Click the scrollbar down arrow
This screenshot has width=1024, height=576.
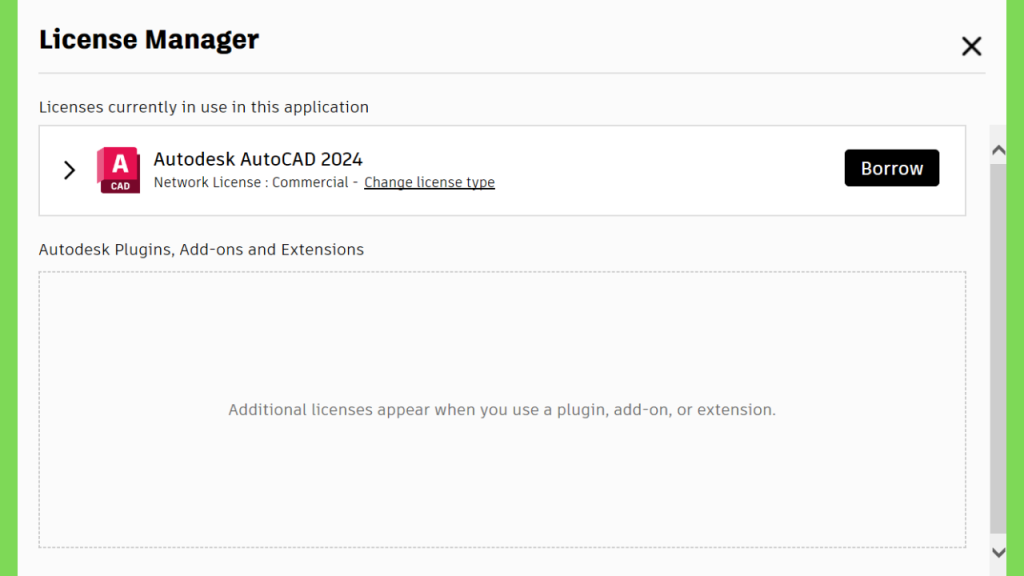point(998,552)
